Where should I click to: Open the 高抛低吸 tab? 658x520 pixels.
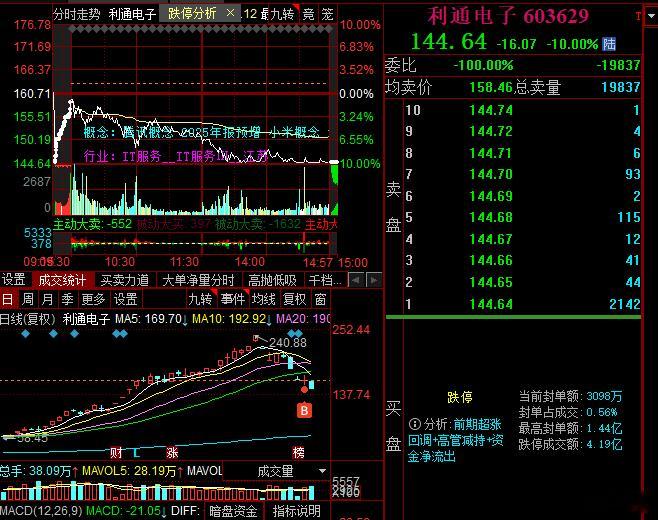point(272,280)
